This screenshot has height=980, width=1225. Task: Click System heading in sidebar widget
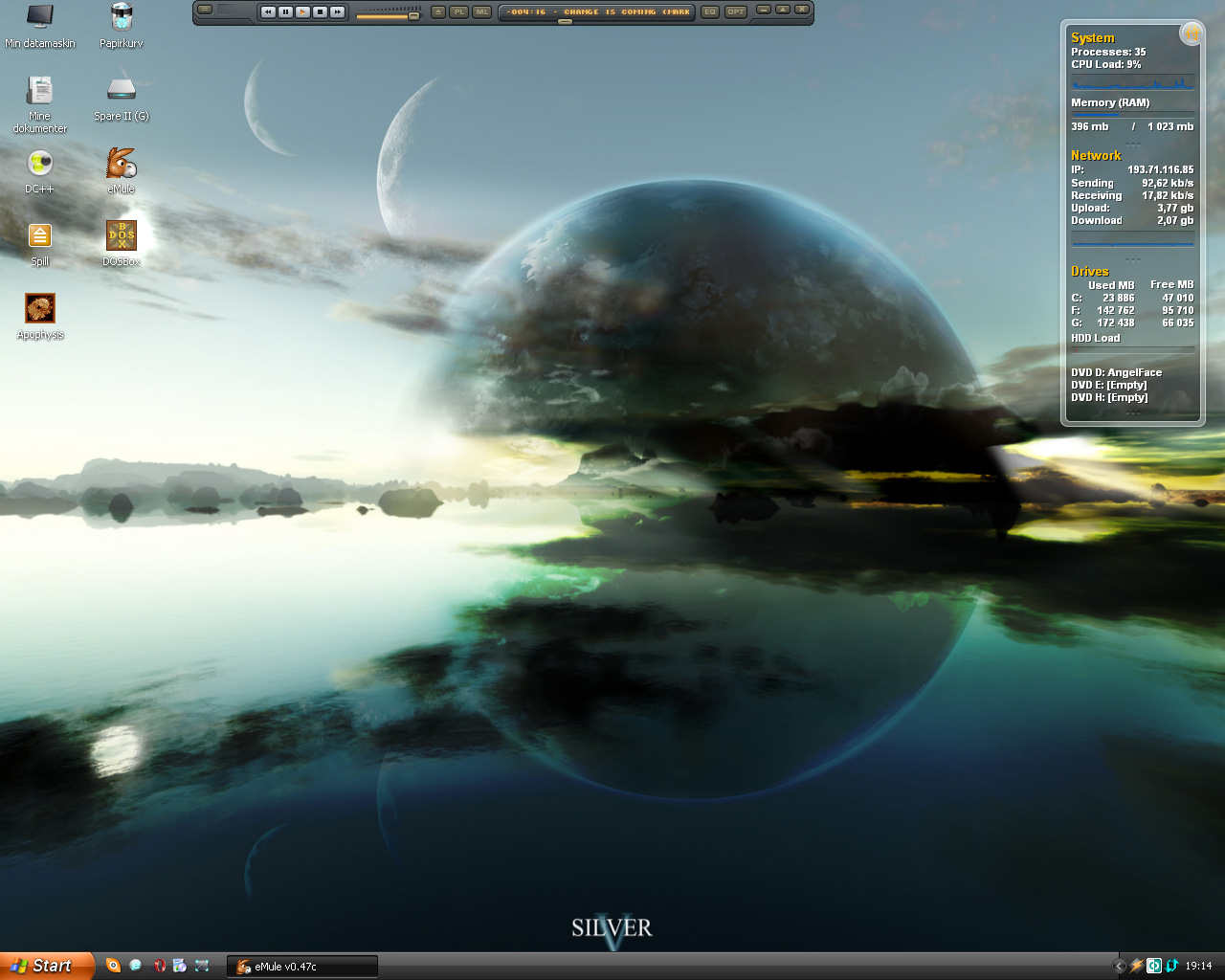1092,38
